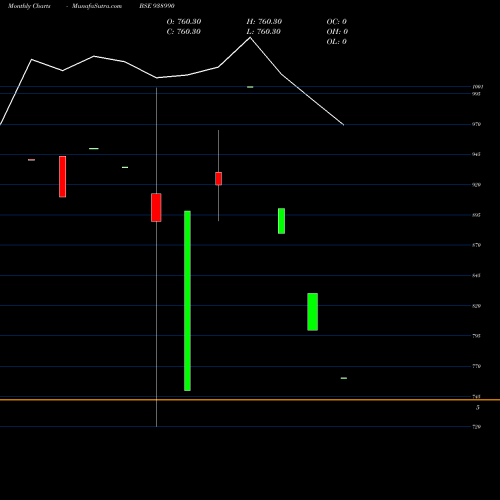
Task: Click the small red candle body near 920
Action: 218,178
